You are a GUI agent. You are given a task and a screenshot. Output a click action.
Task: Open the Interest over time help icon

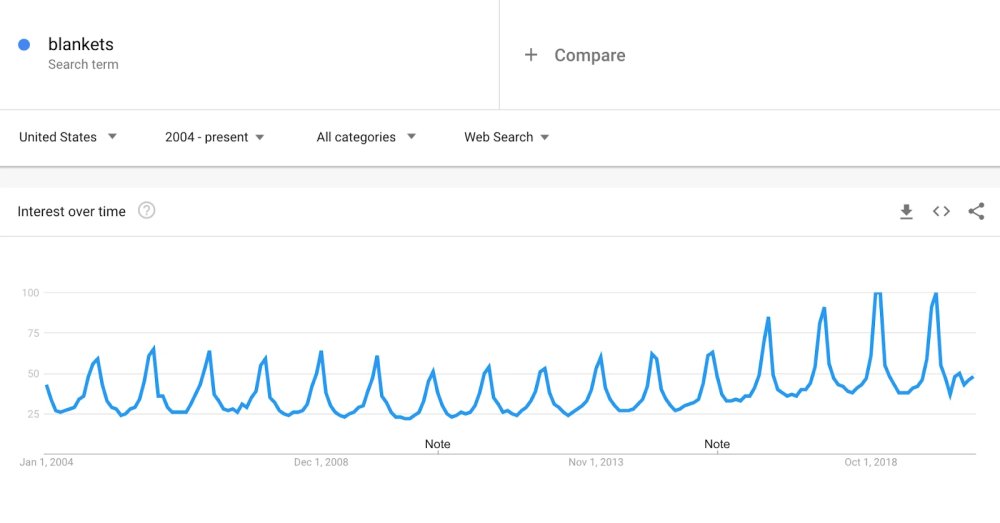tap(146, 210)
